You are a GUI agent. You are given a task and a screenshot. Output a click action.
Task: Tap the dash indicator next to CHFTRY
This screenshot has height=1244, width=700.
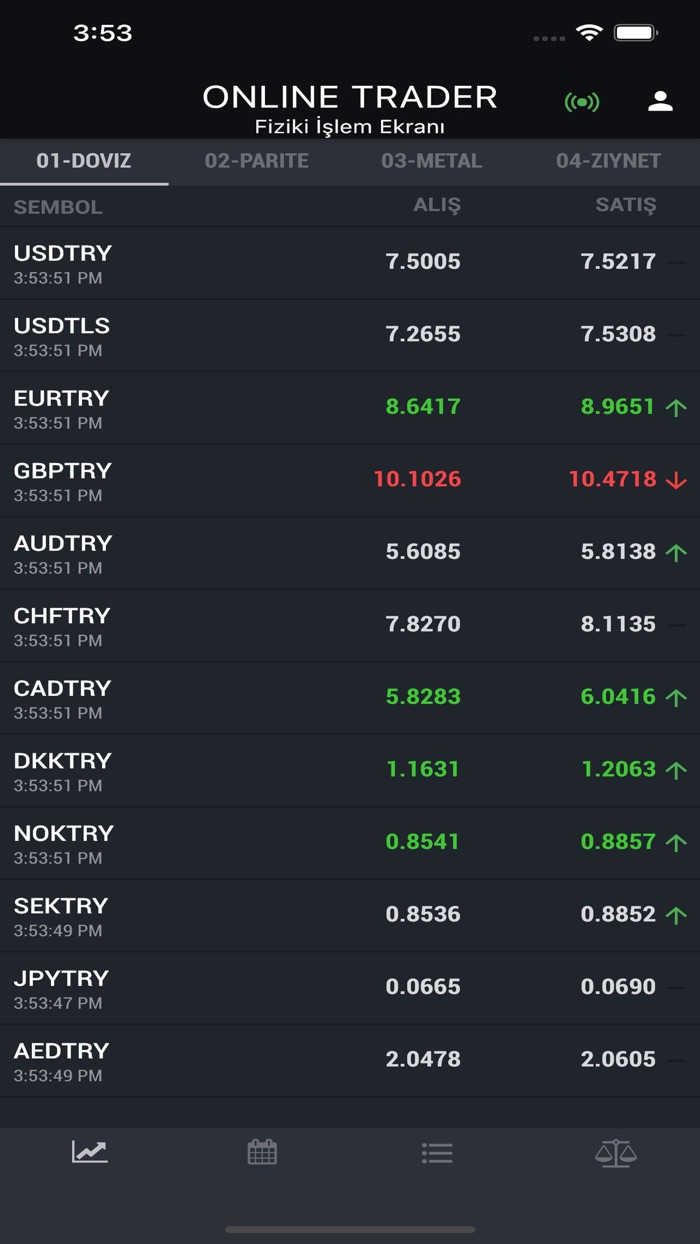[678, 625]
